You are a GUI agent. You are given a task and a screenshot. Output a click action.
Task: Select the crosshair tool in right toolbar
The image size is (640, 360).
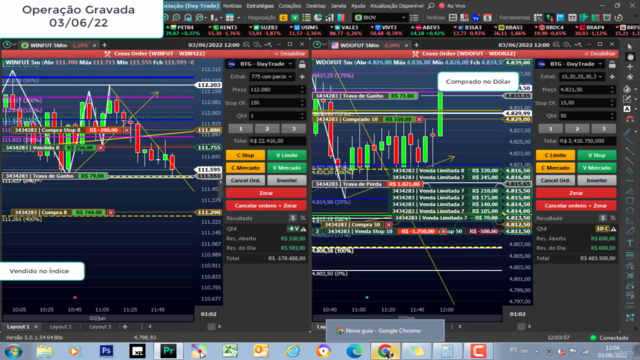[x=630, y=67]
